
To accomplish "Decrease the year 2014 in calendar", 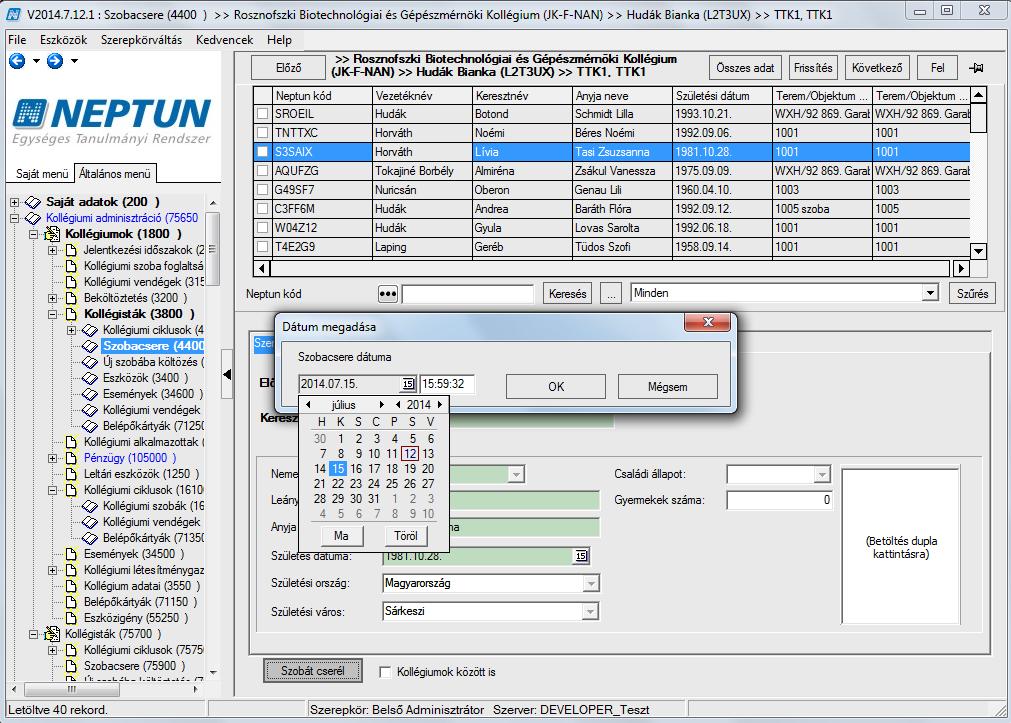I will tap(398, 405).
